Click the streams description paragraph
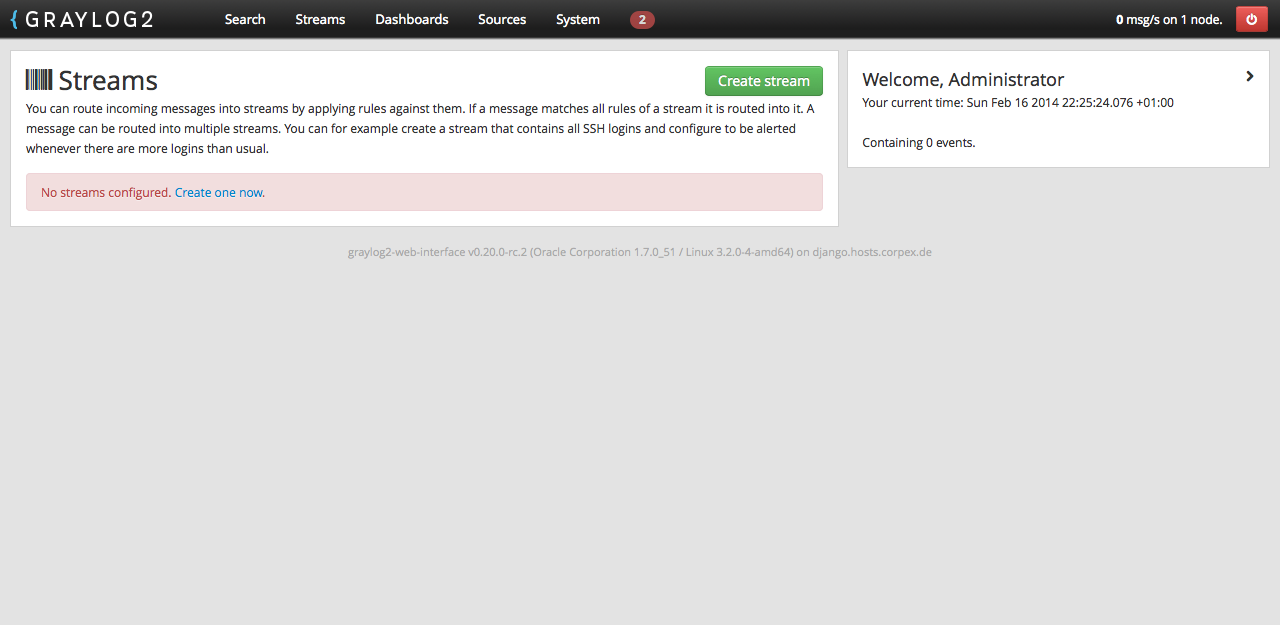The width and height of the screenshot is (1280, 625). (x=420, y=128)
